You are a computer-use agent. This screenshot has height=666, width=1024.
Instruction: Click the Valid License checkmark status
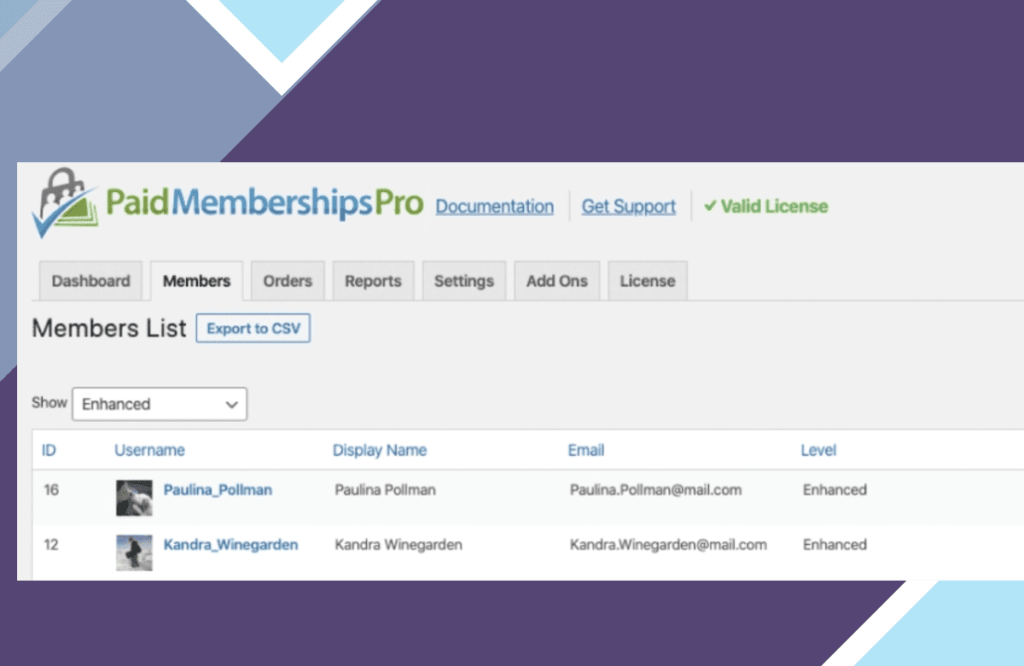click(x=766, y=207)
